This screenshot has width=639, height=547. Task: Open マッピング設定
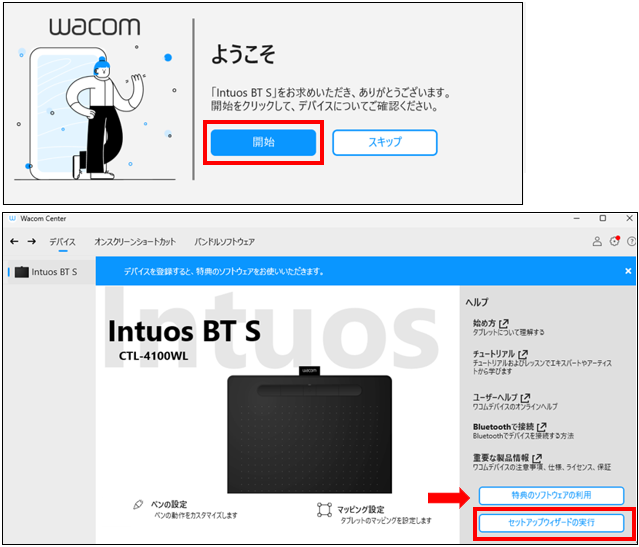point(361,510)
